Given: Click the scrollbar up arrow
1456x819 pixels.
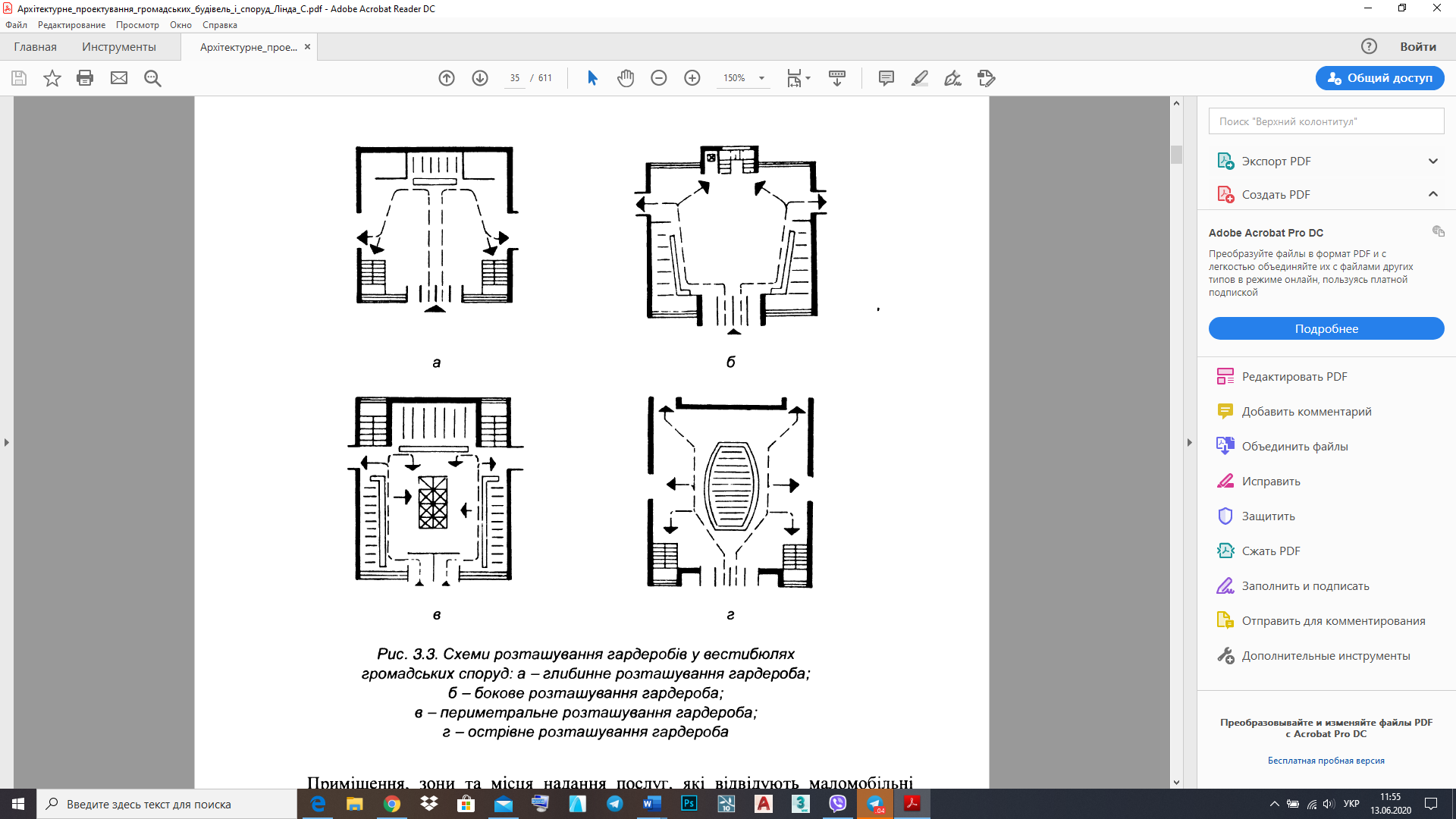Looking at the screenshot, I should point(1176,103).
